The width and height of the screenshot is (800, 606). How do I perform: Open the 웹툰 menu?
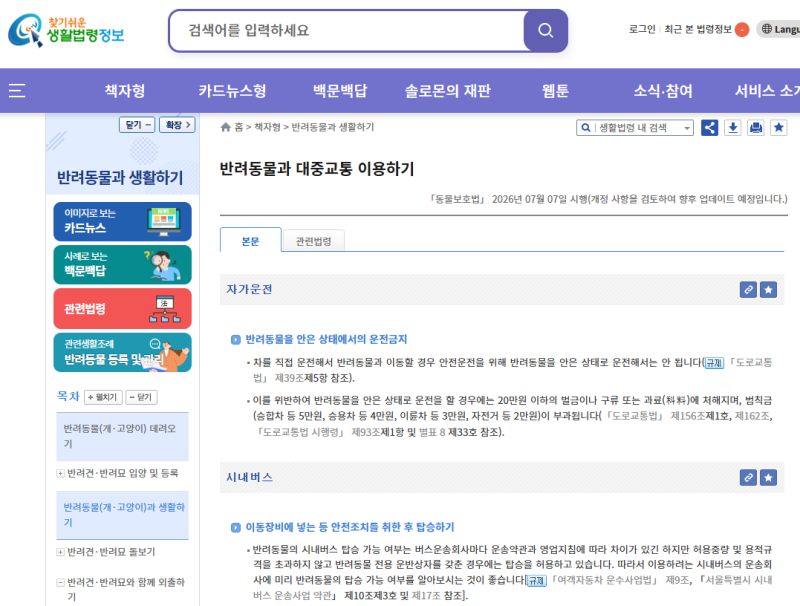pos(555,91)
